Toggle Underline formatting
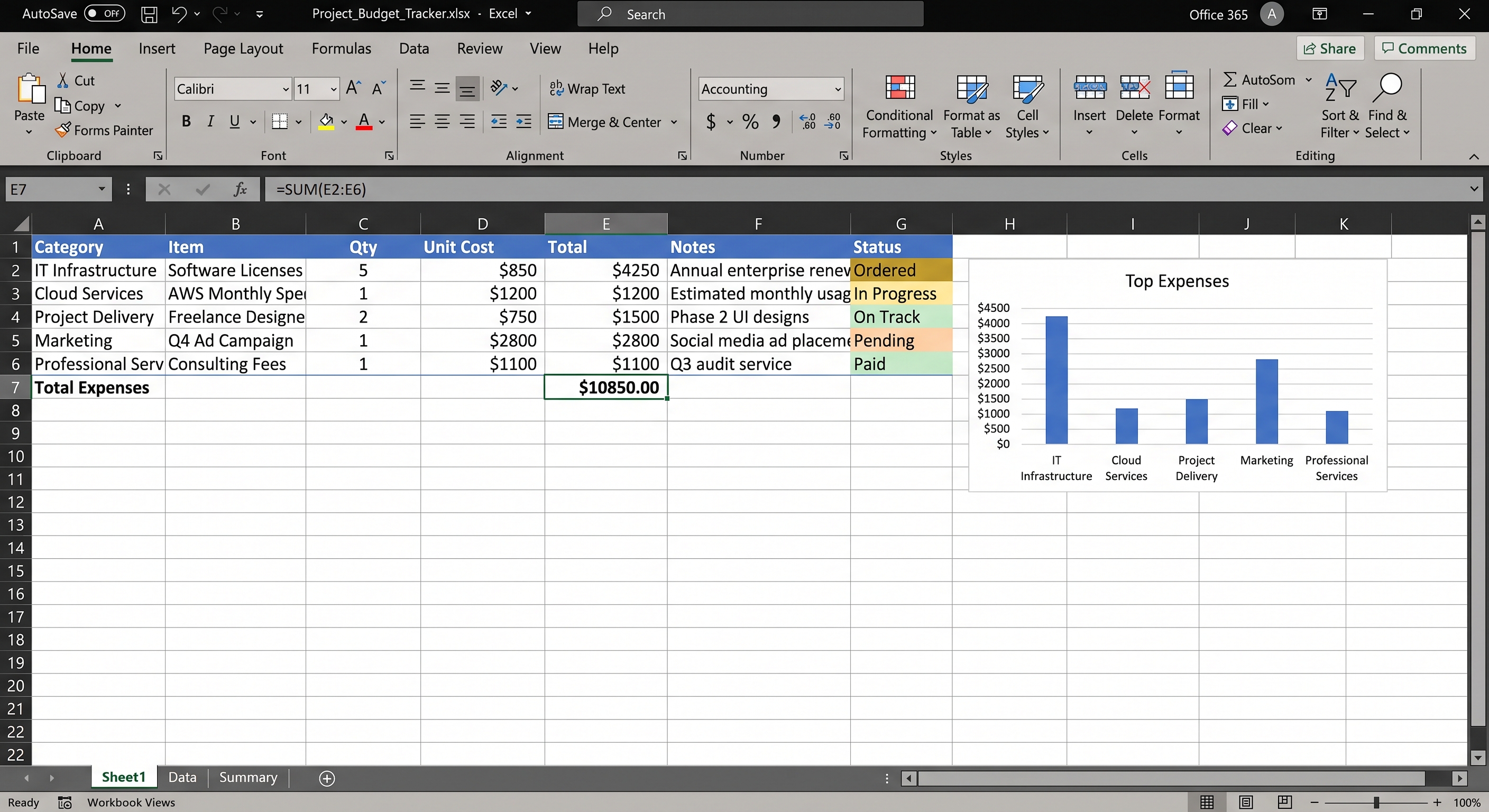Screen dimensions: 1489x812 click(235, 122)
